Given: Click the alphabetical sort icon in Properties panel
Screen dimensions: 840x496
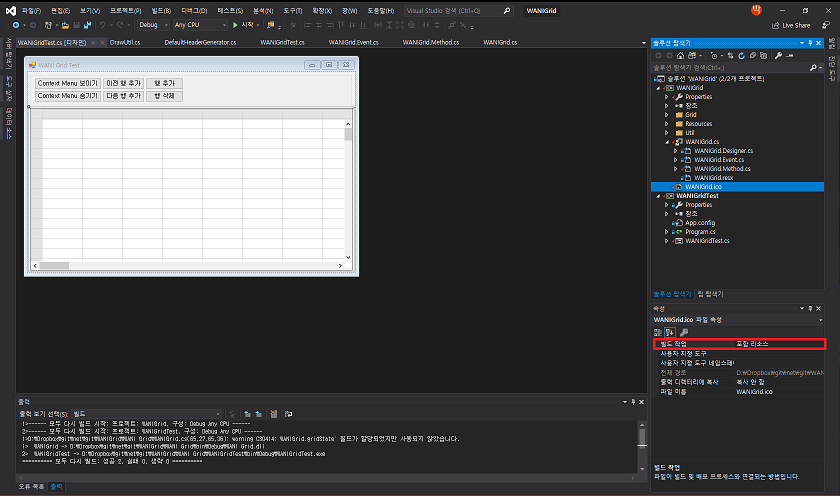Looking at the screenshot, I should pyautogui.click(x=670, y=333).
